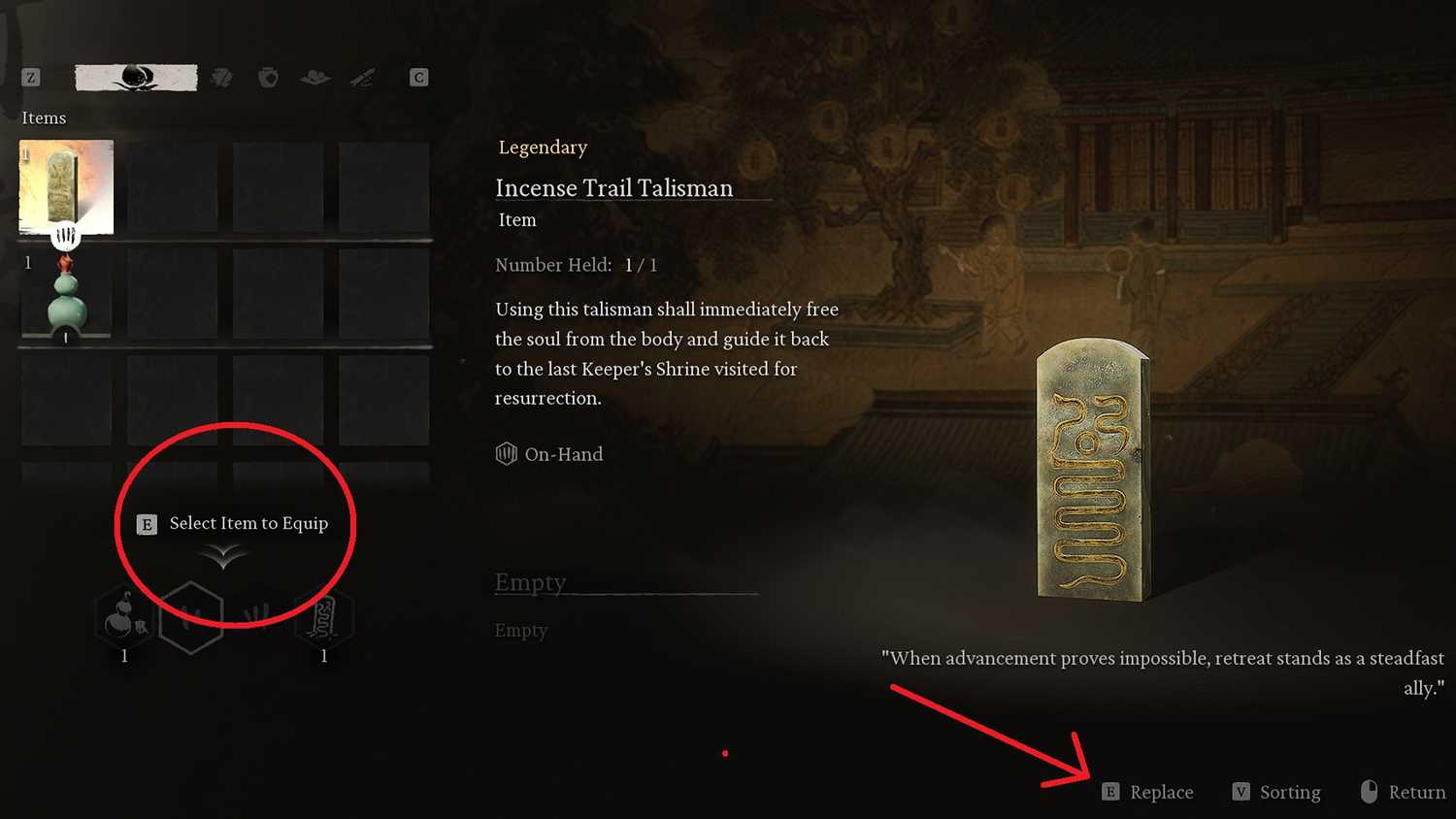Choose the talisman snake quick-slot hexagon

click(x=323, y=617)
